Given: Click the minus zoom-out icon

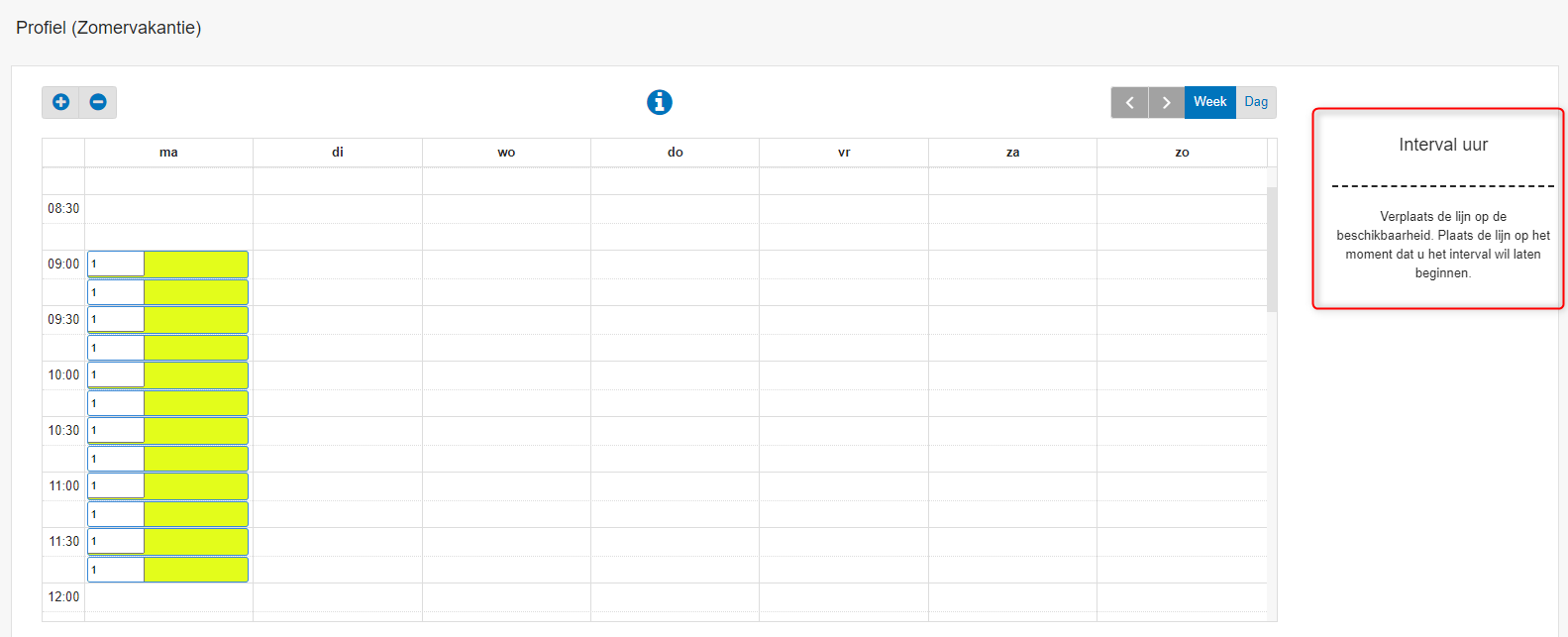Looking at the screenshot, I should [x=98, y=102].
